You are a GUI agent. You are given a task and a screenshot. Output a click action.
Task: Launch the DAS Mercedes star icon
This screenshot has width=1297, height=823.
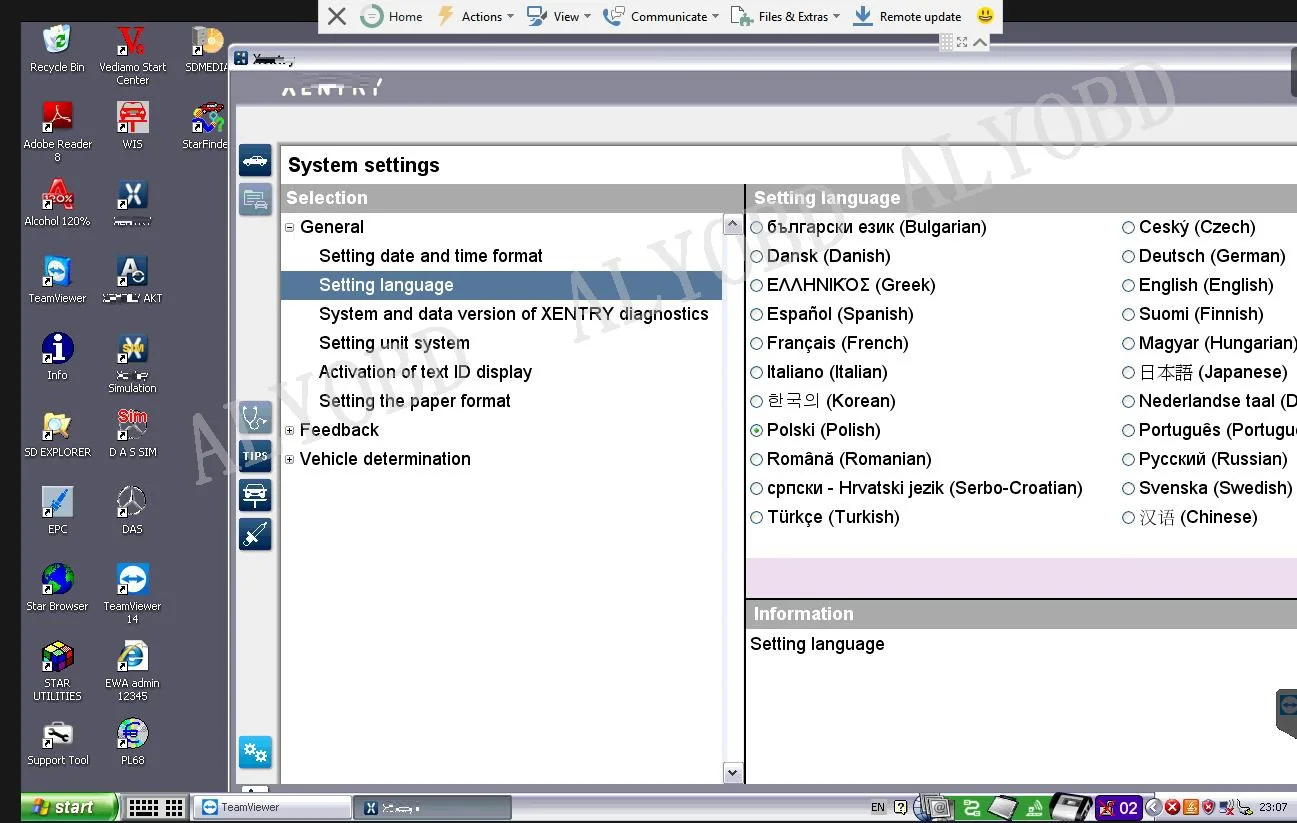(x=132, y=511)
